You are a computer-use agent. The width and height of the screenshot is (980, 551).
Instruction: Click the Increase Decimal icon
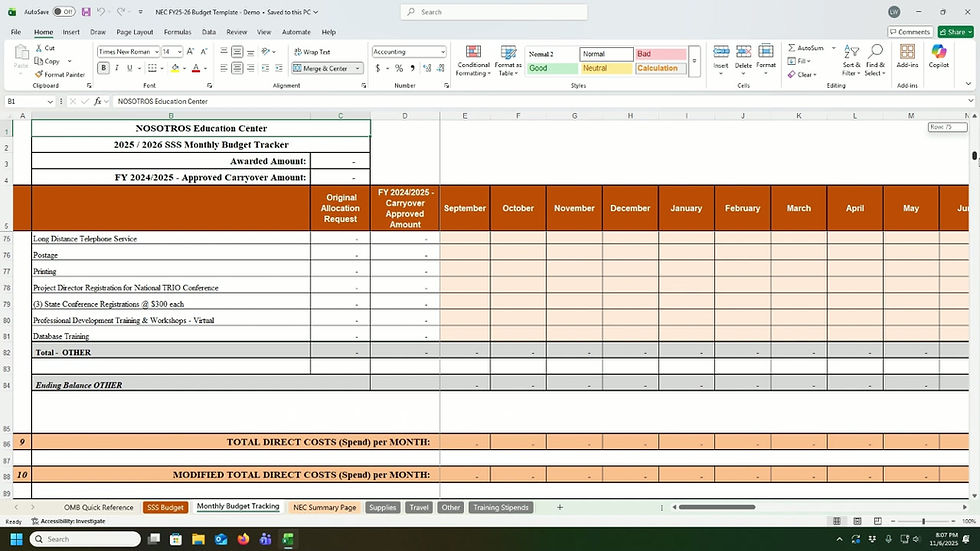click(427, 68)
